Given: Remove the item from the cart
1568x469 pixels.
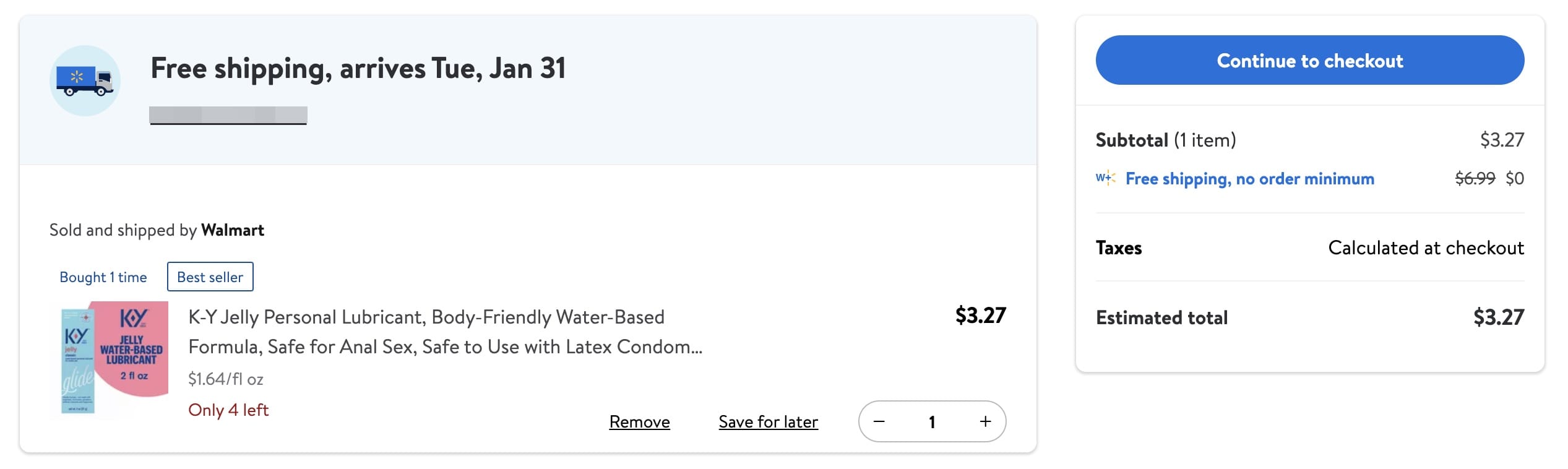Looking at the screenshot, I should tap(639, 422).
